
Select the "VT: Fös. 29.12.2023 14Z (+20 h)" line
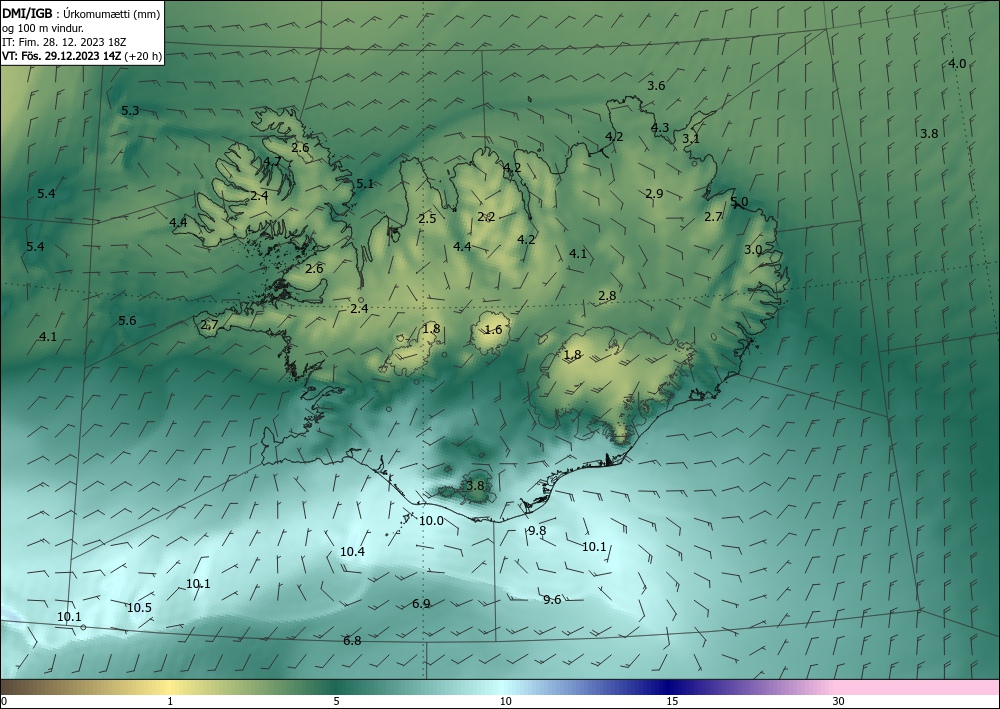[x=82, y=56]
